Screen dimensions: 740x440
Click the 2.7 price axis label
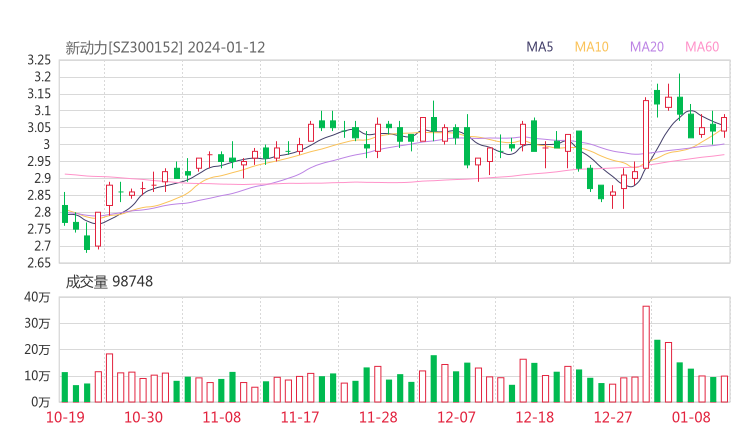pos(42,246)
